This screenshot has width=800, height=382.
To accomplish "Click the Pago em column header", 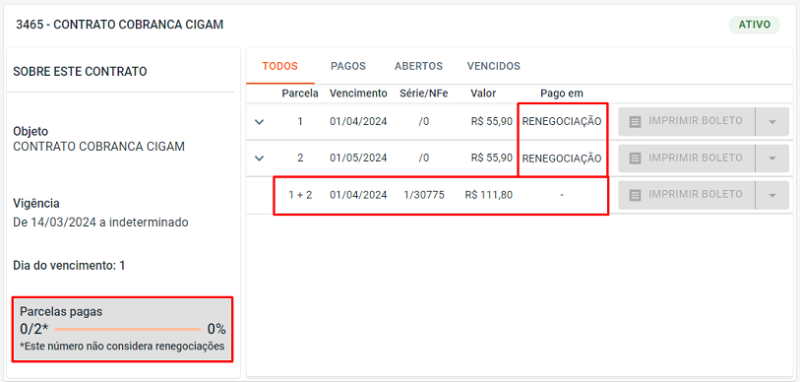I will click(562, 93).
